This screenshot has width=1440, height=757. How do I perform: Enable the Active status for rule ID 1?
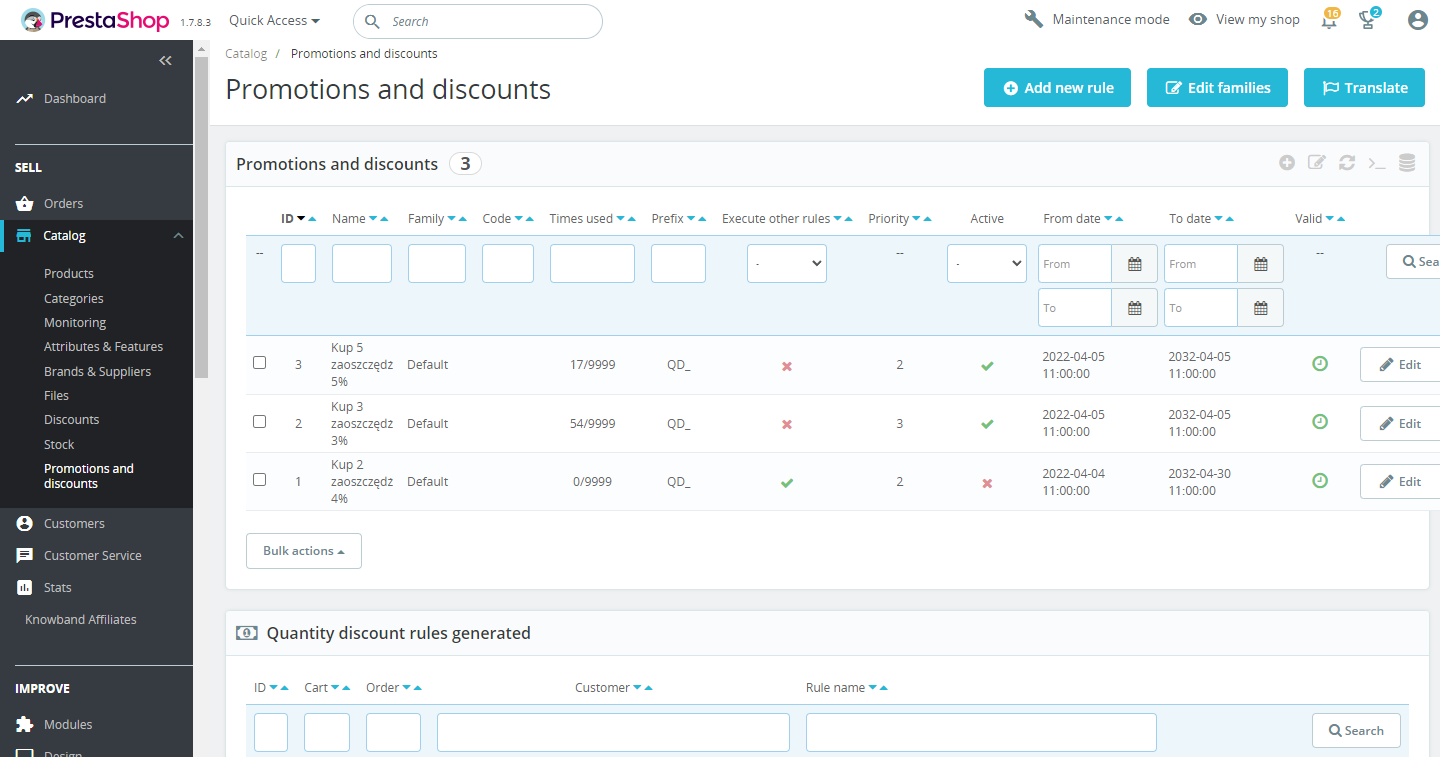click(987, 483)
